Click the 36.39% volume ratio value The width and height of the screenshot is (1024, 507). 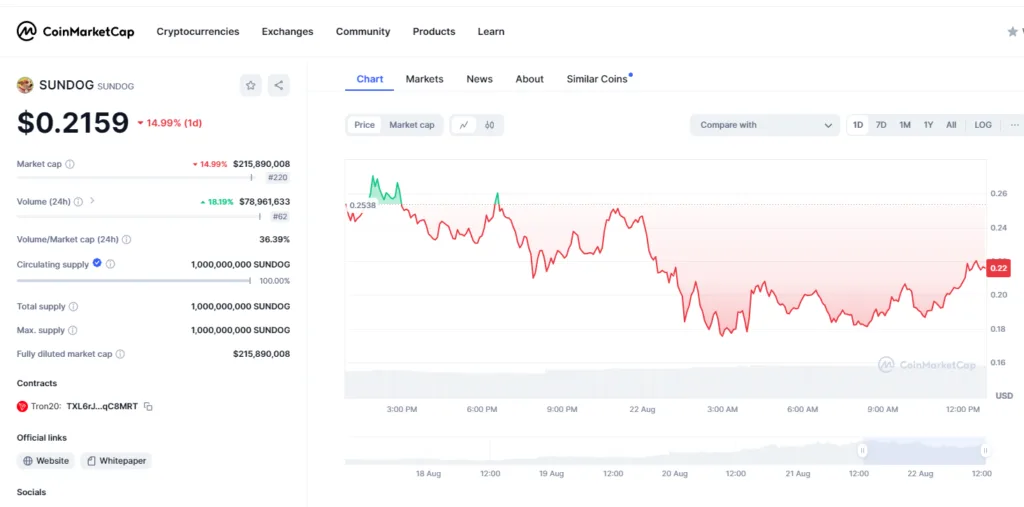(x=274, y=240)
